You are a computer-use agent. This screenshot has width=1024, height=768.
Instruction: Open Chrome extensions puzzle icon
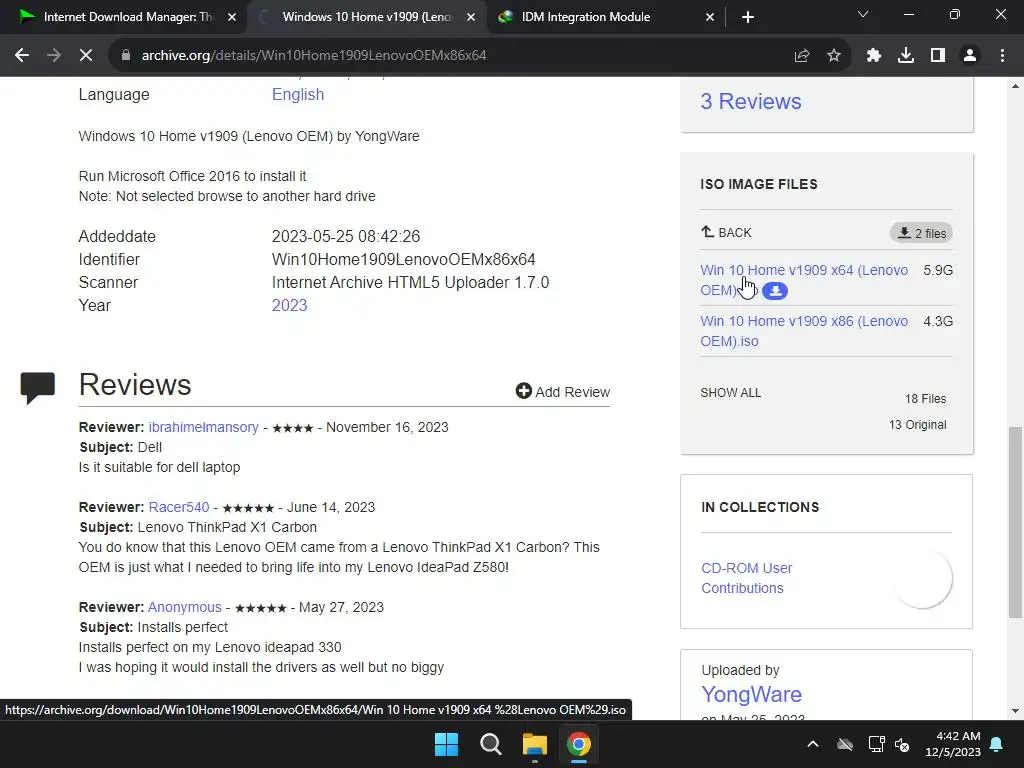(874, 56)
